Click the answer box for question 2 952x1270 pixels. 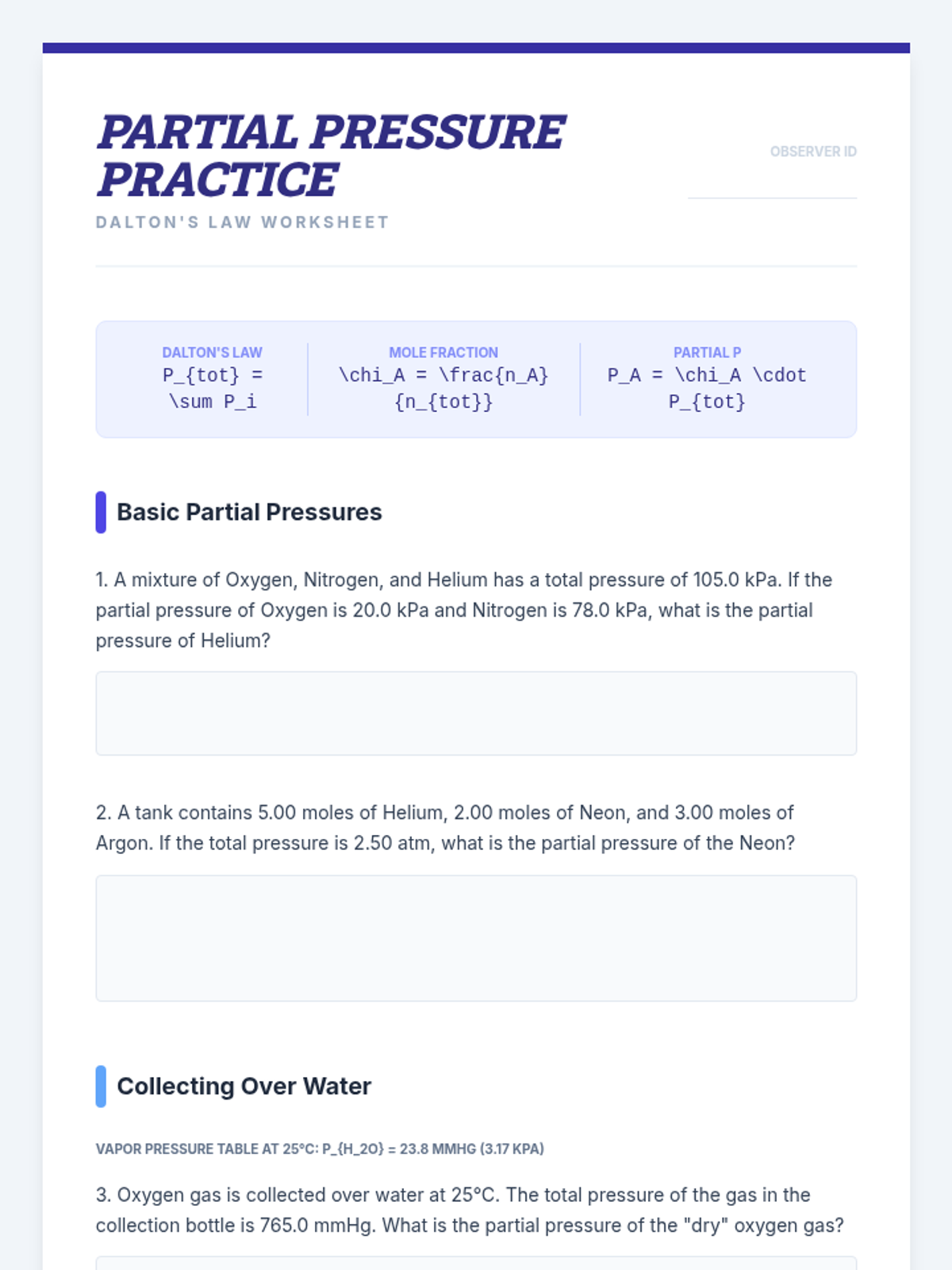pos(476,937)
